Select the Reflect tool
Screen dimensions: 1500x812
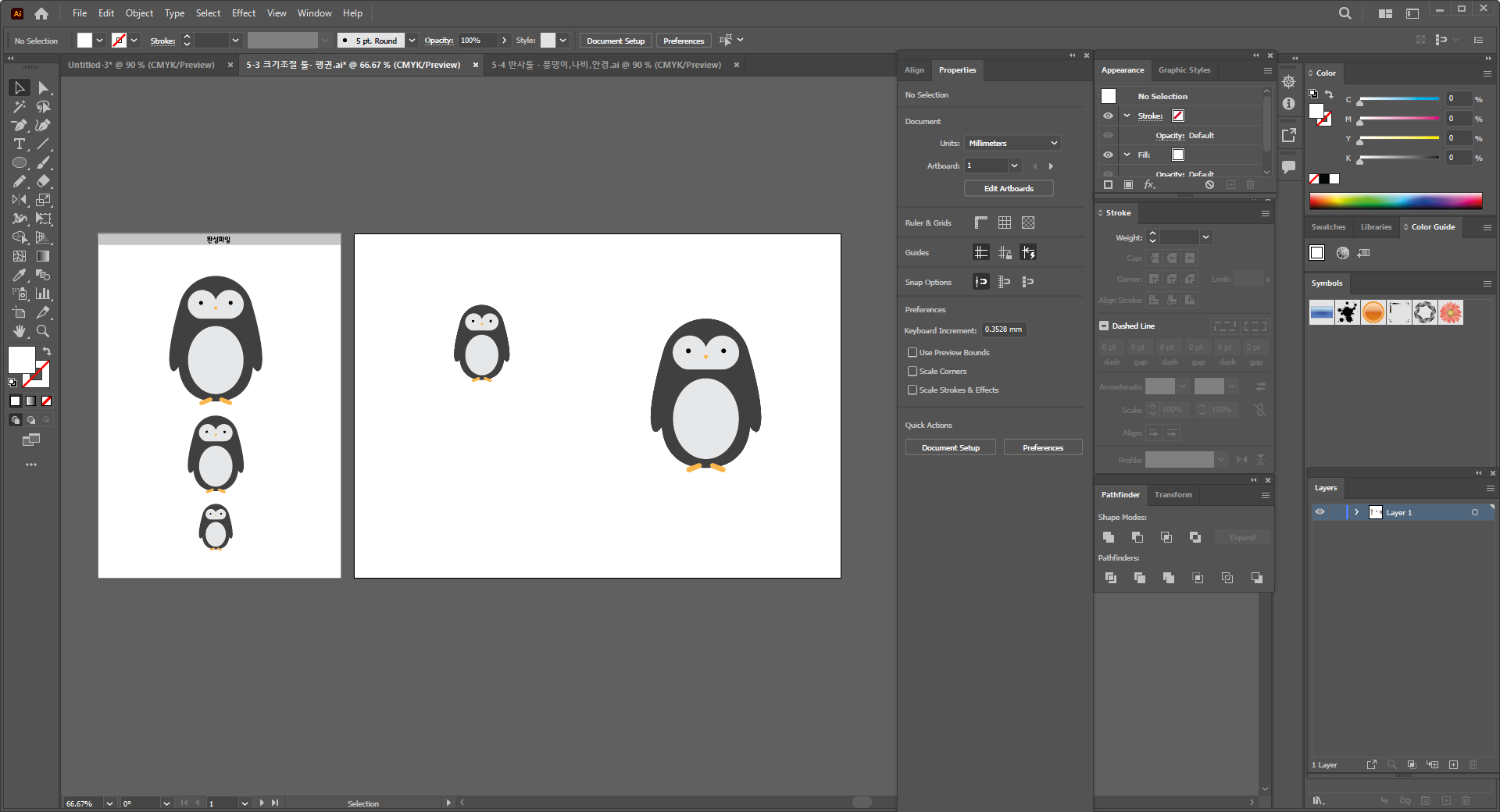(20, 201)
